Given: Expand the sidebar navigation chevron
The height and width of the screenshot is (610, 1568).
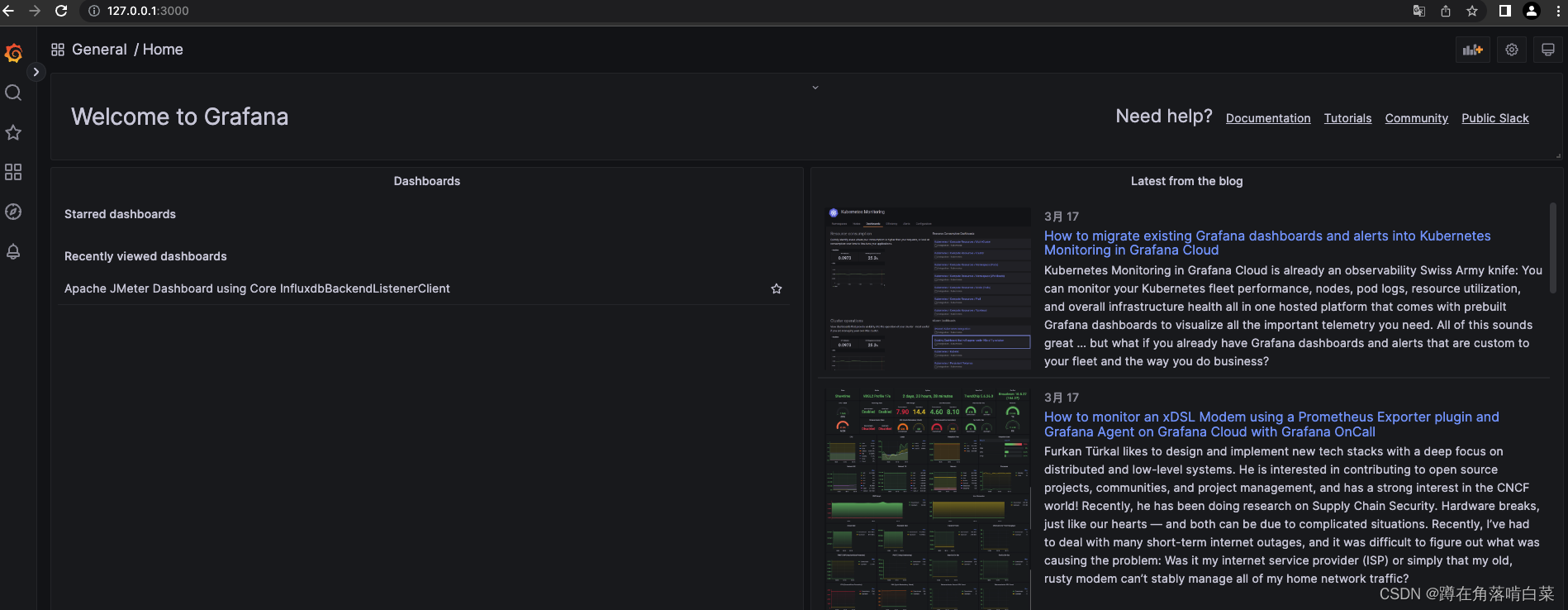Looking at the screenshot, I should [36, 72].
